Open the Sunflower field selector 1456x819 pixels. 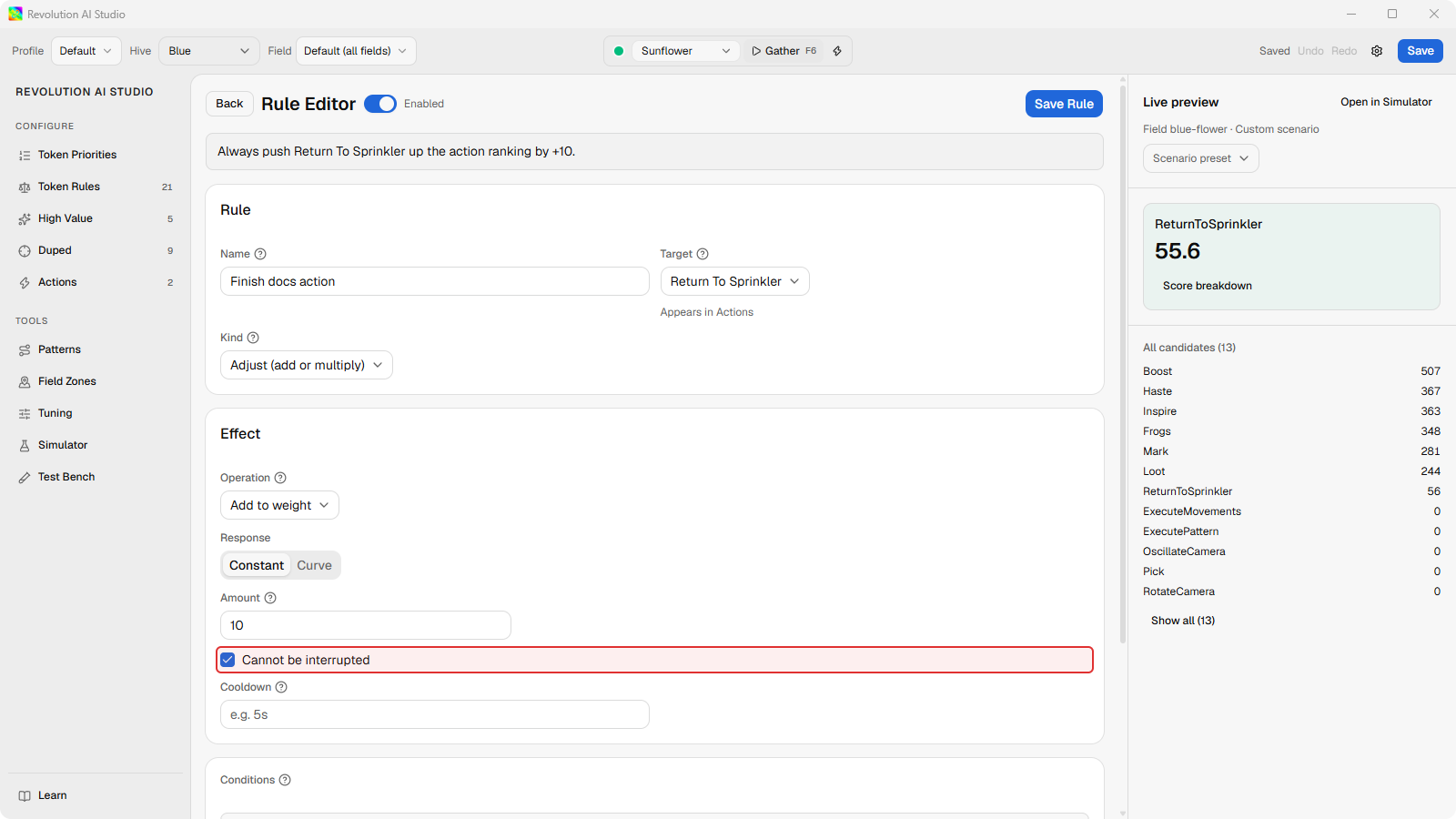pyautogui.click(x=685, y=51)
